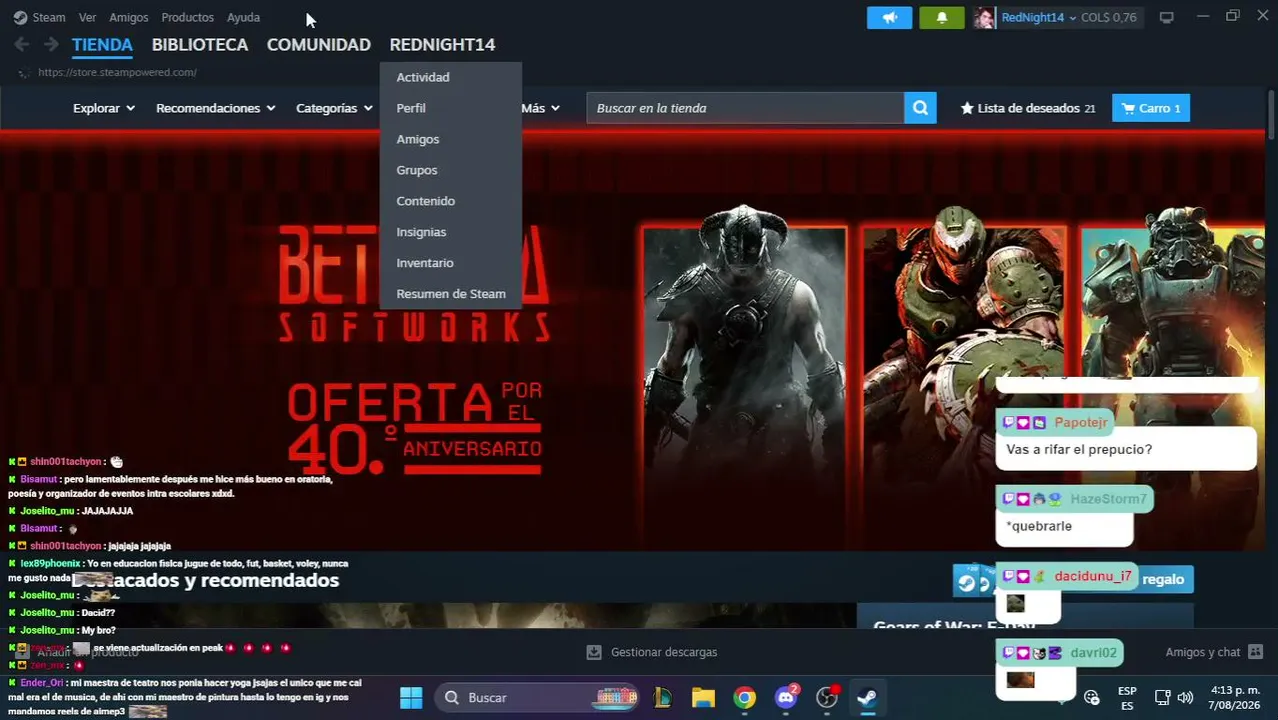Open Discord from the taskbar
This screenshot has width=1278, height=720.
click(x=786, y=697)
